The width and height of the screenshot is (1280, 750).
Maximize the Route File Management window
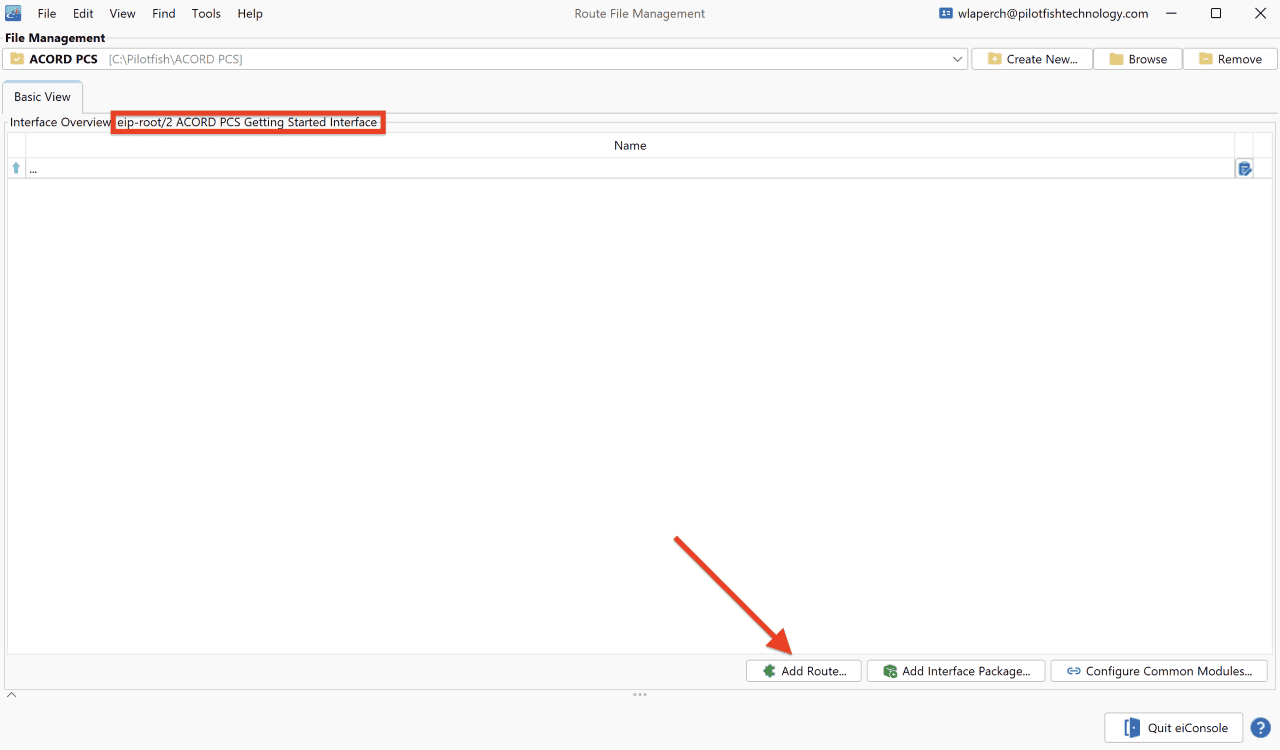(1216, 14)
